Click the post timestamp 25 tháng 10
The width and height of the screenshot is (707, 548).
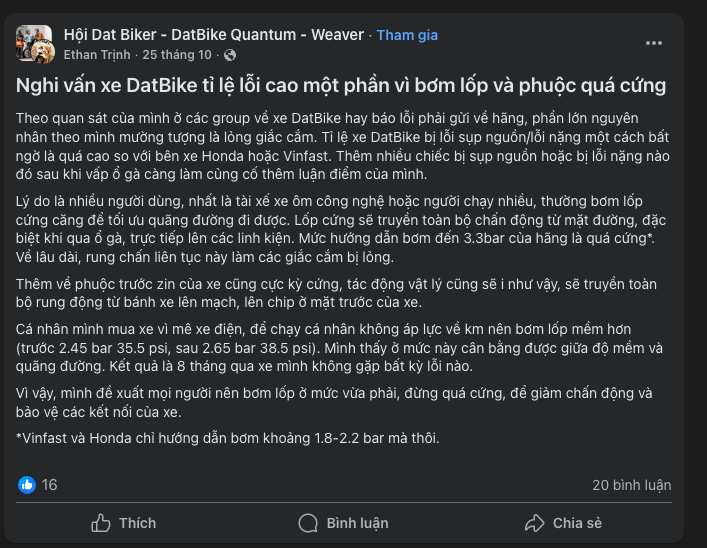[x=177, y=54]
